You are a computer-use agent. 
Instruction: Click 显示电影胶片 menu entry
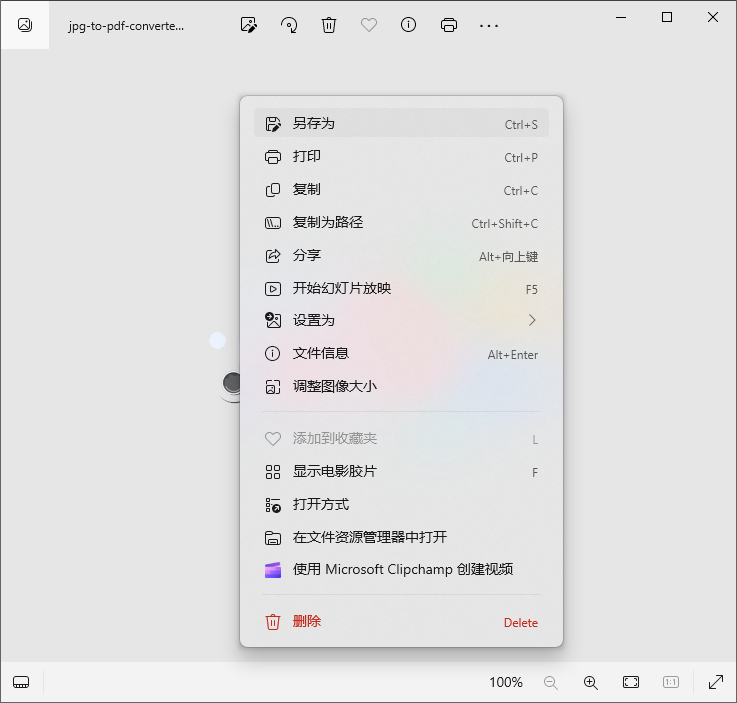pos(401,471)
